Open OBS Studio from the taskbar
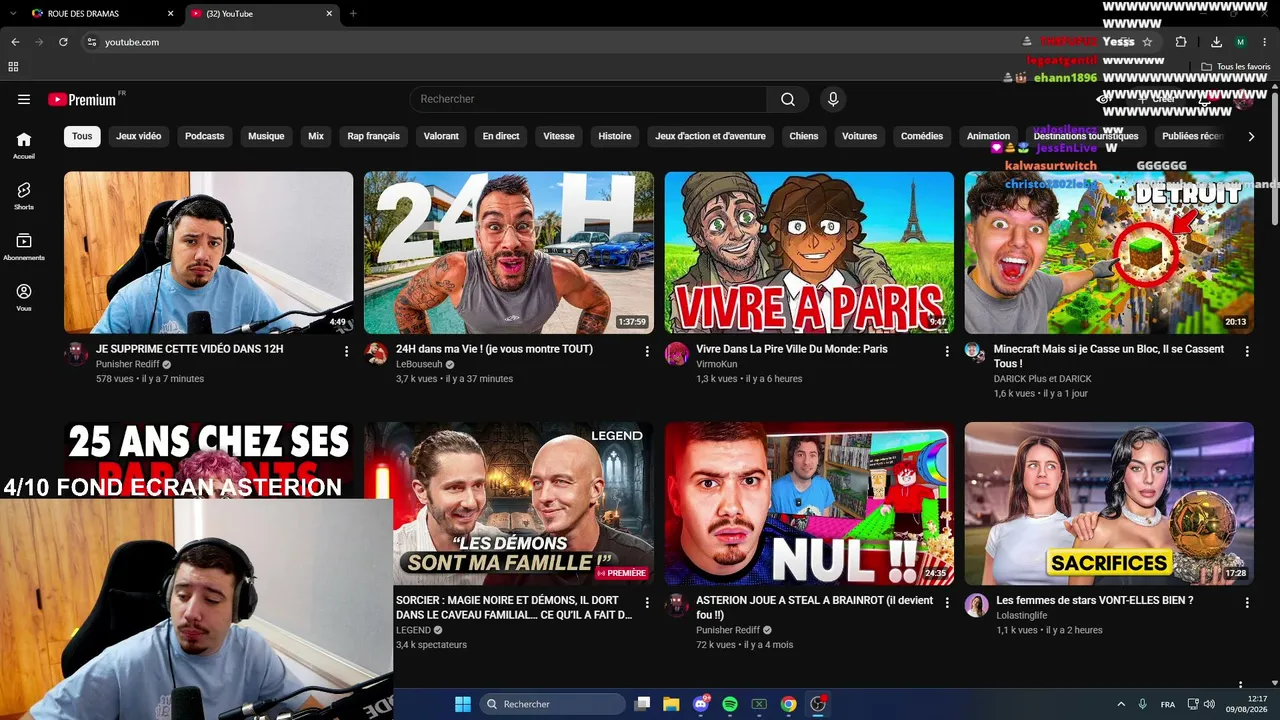The height and width of the screenshot is (720, 1280). click(x=818, y=704)
